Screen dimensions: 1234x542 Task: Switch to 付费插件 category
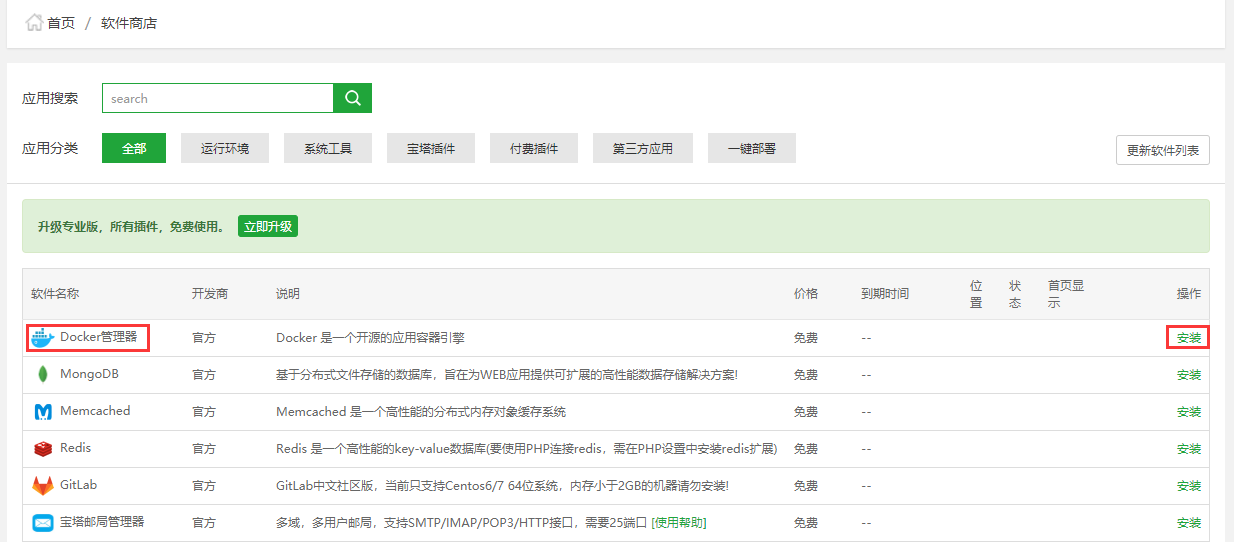(534, 148)
